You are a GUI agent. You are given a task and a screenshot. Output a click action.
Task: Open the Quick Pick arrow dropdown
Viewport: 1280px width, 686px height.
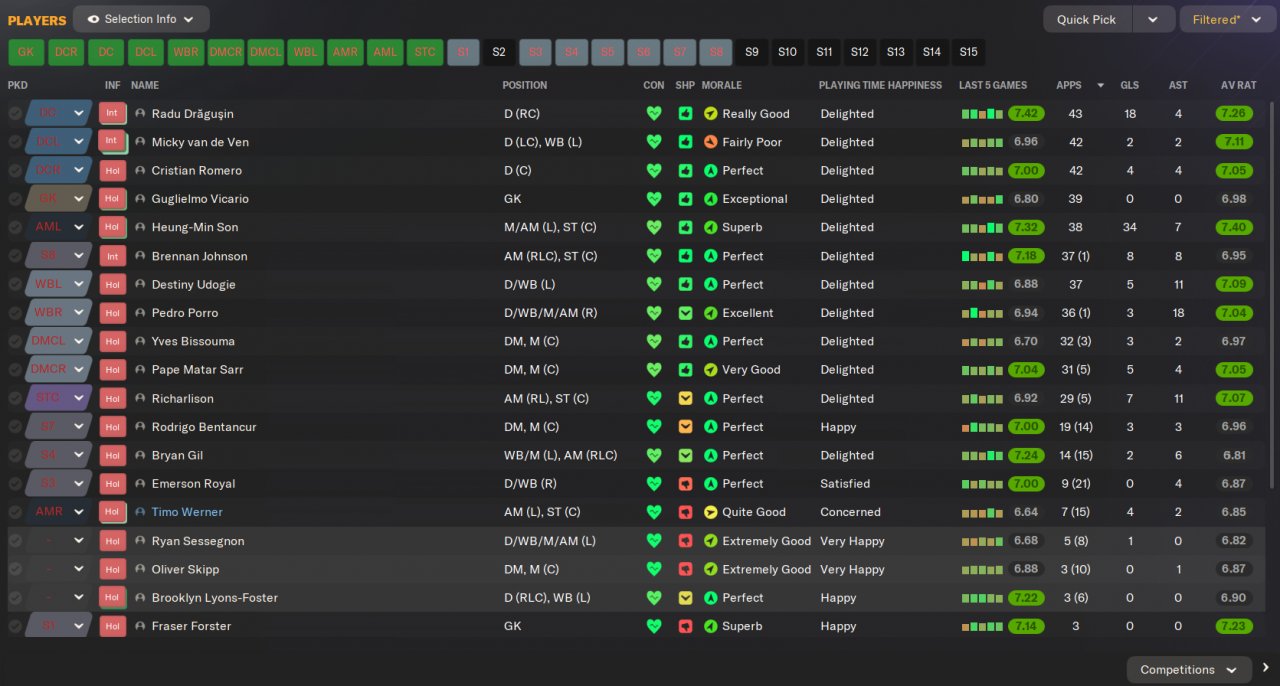coord(1153,19)
